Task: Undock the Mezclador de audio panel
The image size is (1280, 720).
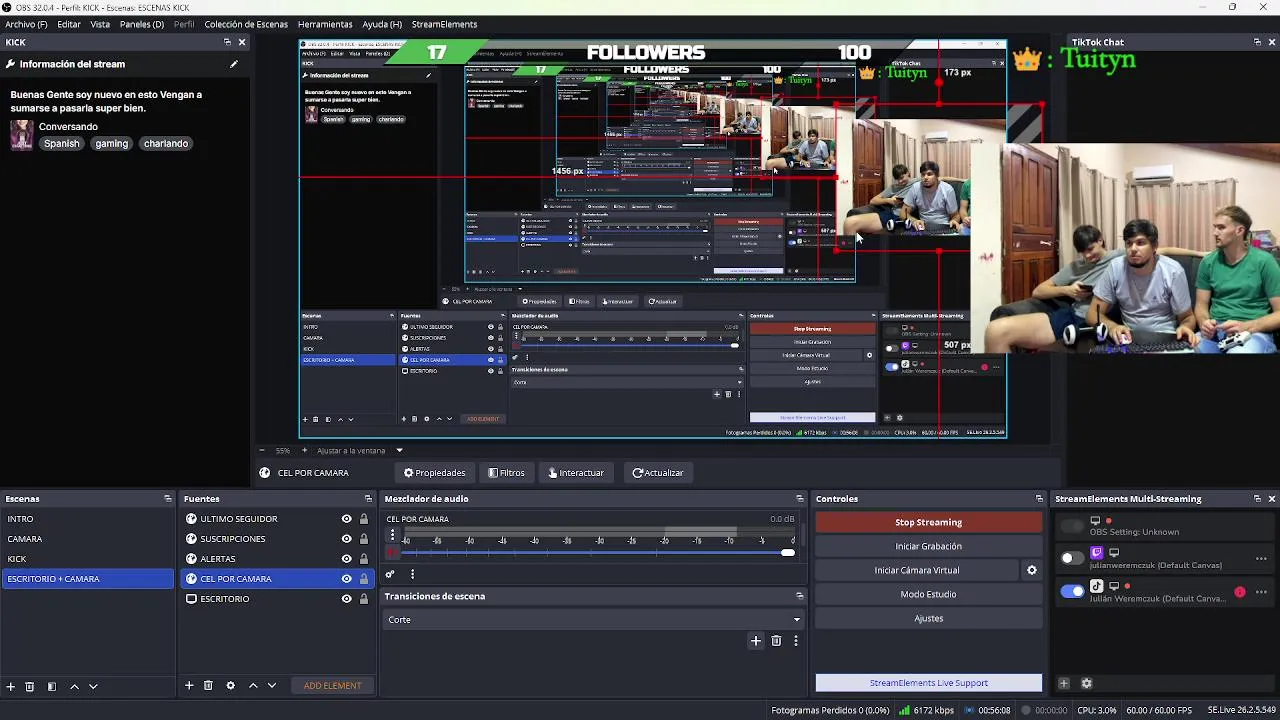Action: tap(799, 498)
